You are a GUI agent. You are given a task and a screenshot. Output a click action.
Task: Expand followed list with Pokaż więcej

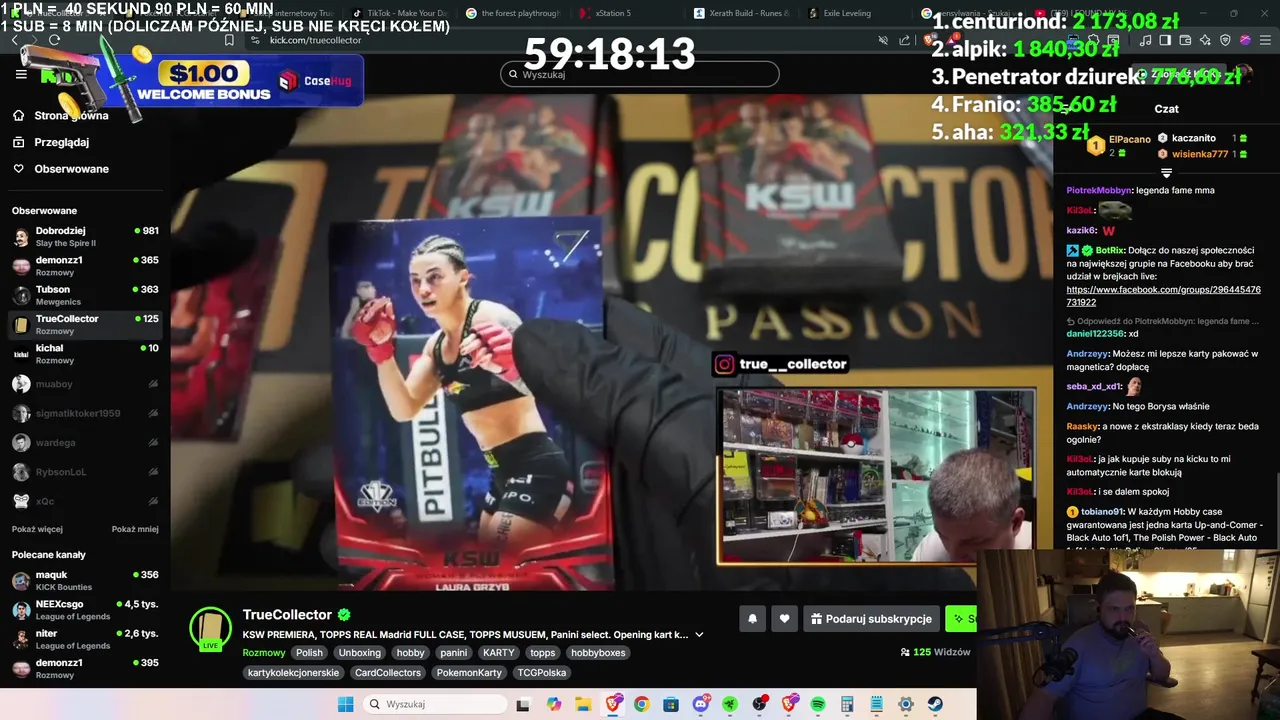37,529
